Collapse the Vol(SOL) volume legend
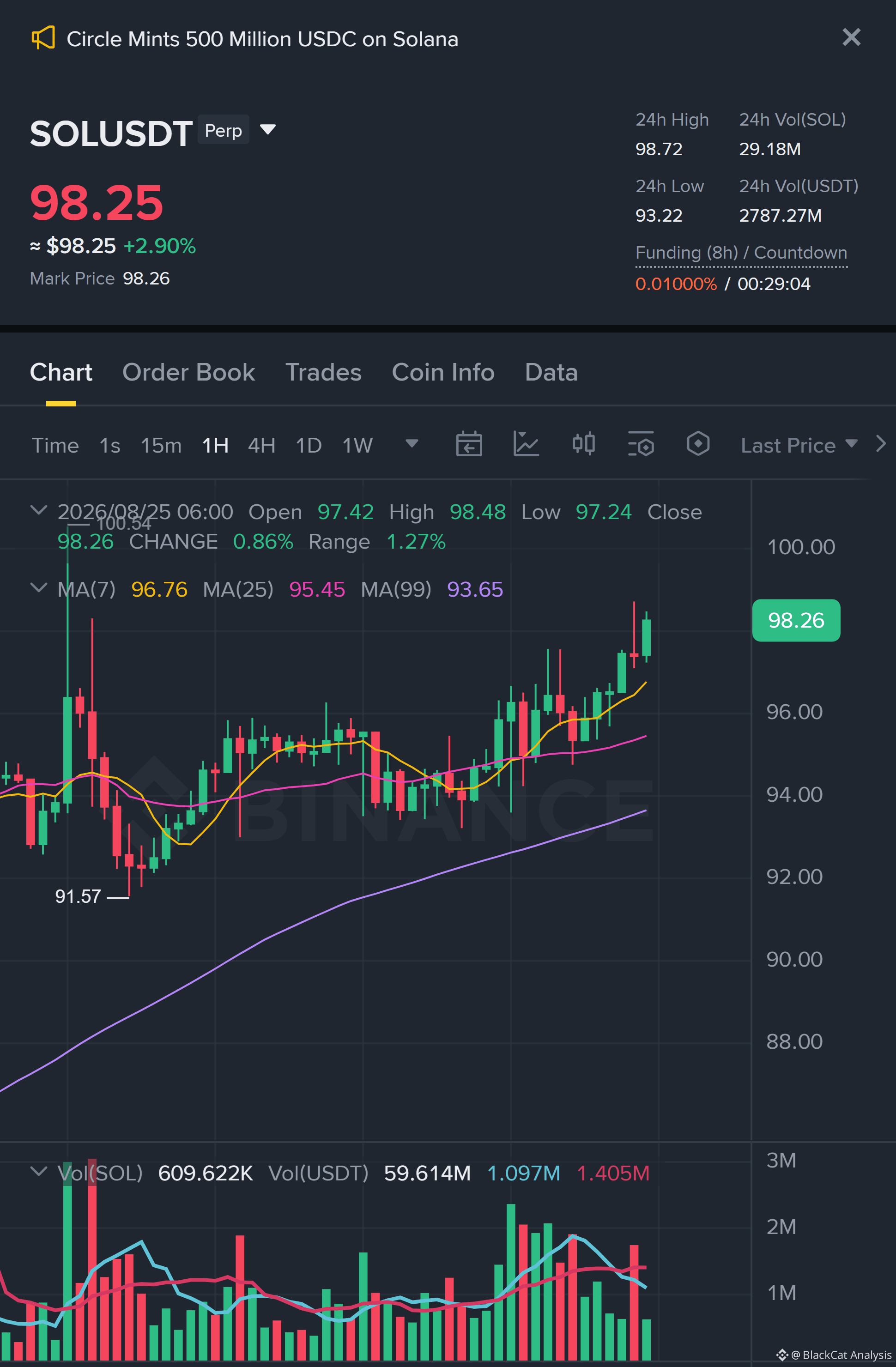This screenshot has width=896, height=1367. pos(38,1171)
